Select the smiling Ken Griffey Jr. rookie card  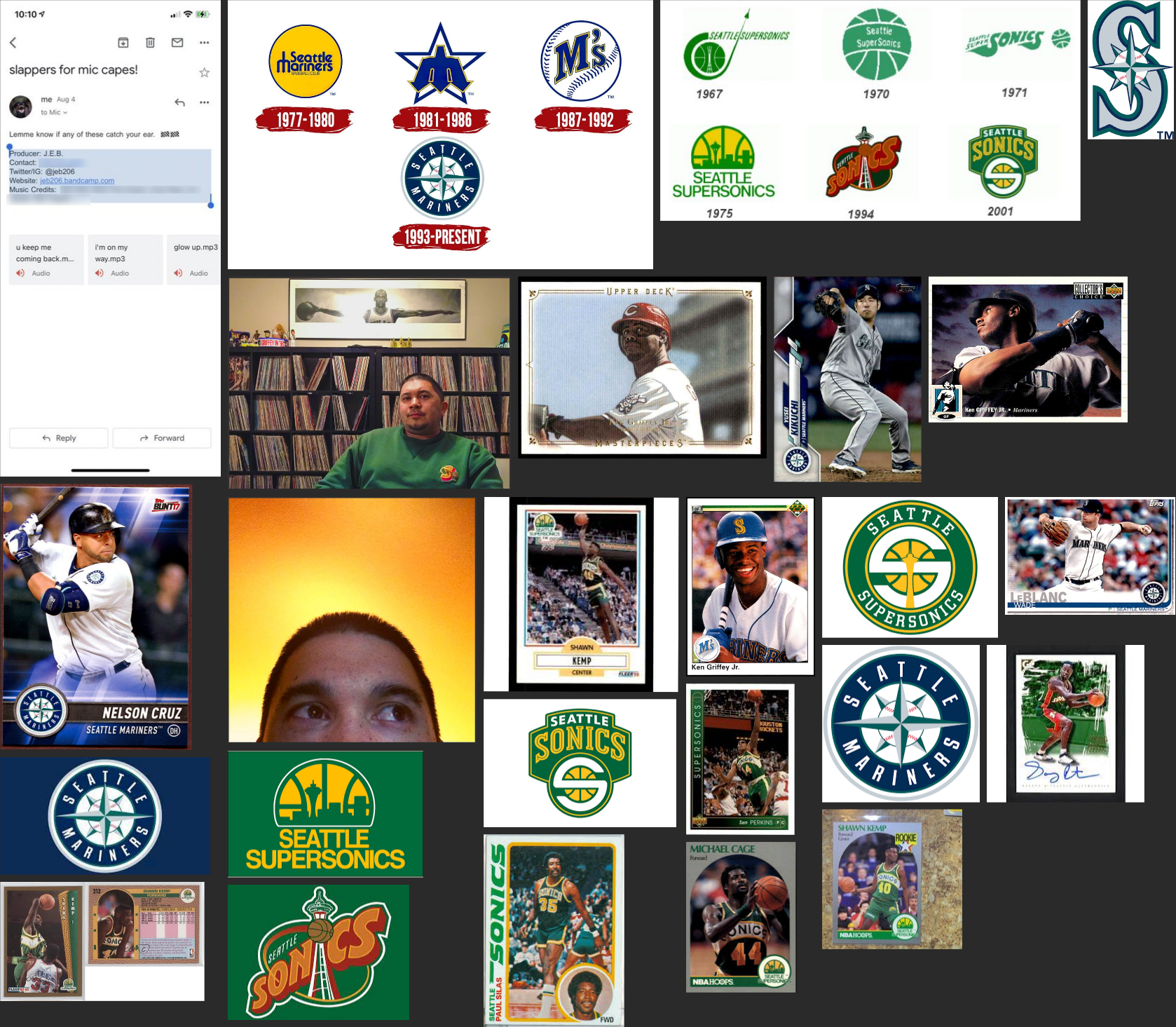point(751,587)
